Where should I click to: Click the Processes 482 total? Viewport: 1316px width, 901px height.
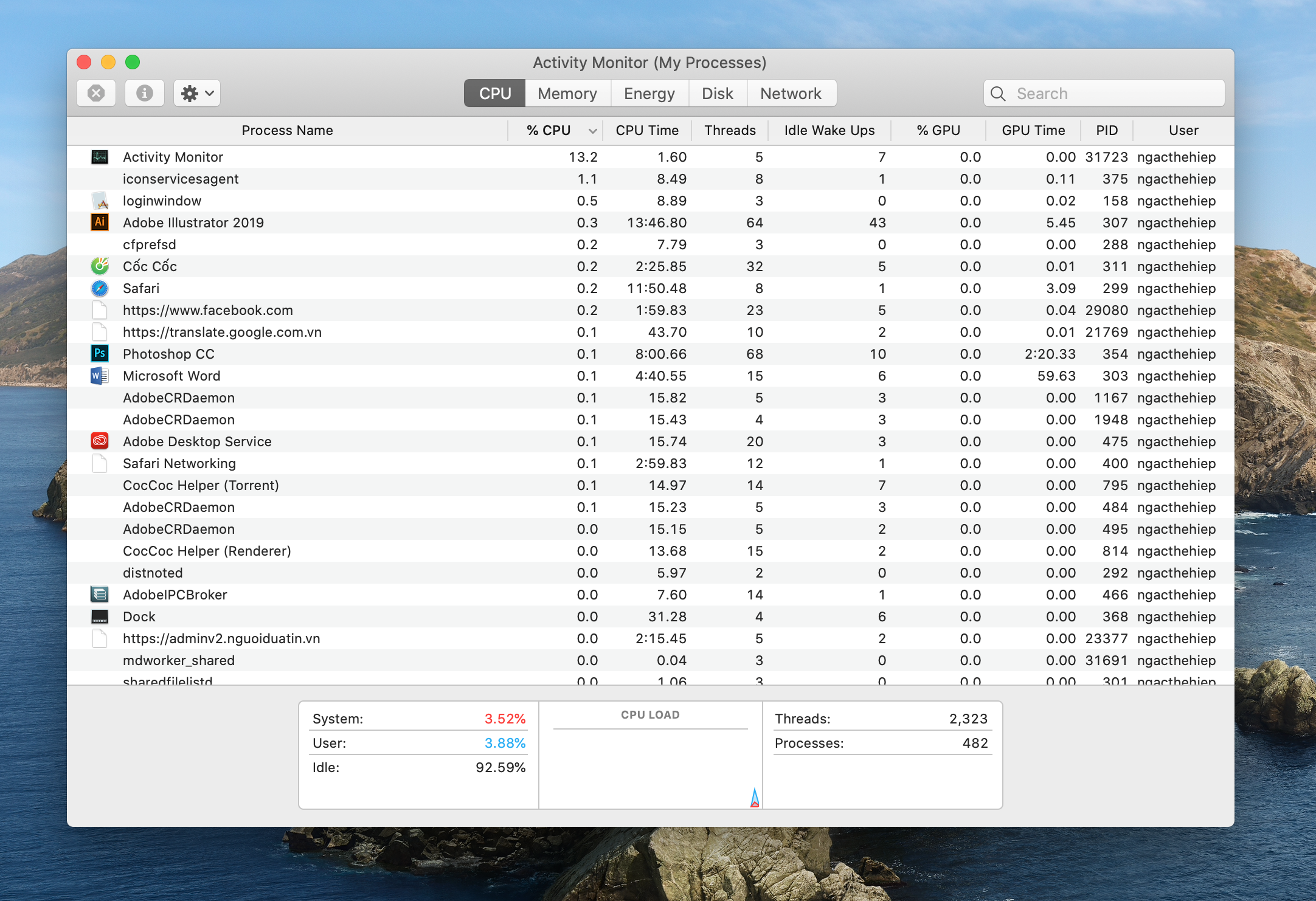pos(975,743)
